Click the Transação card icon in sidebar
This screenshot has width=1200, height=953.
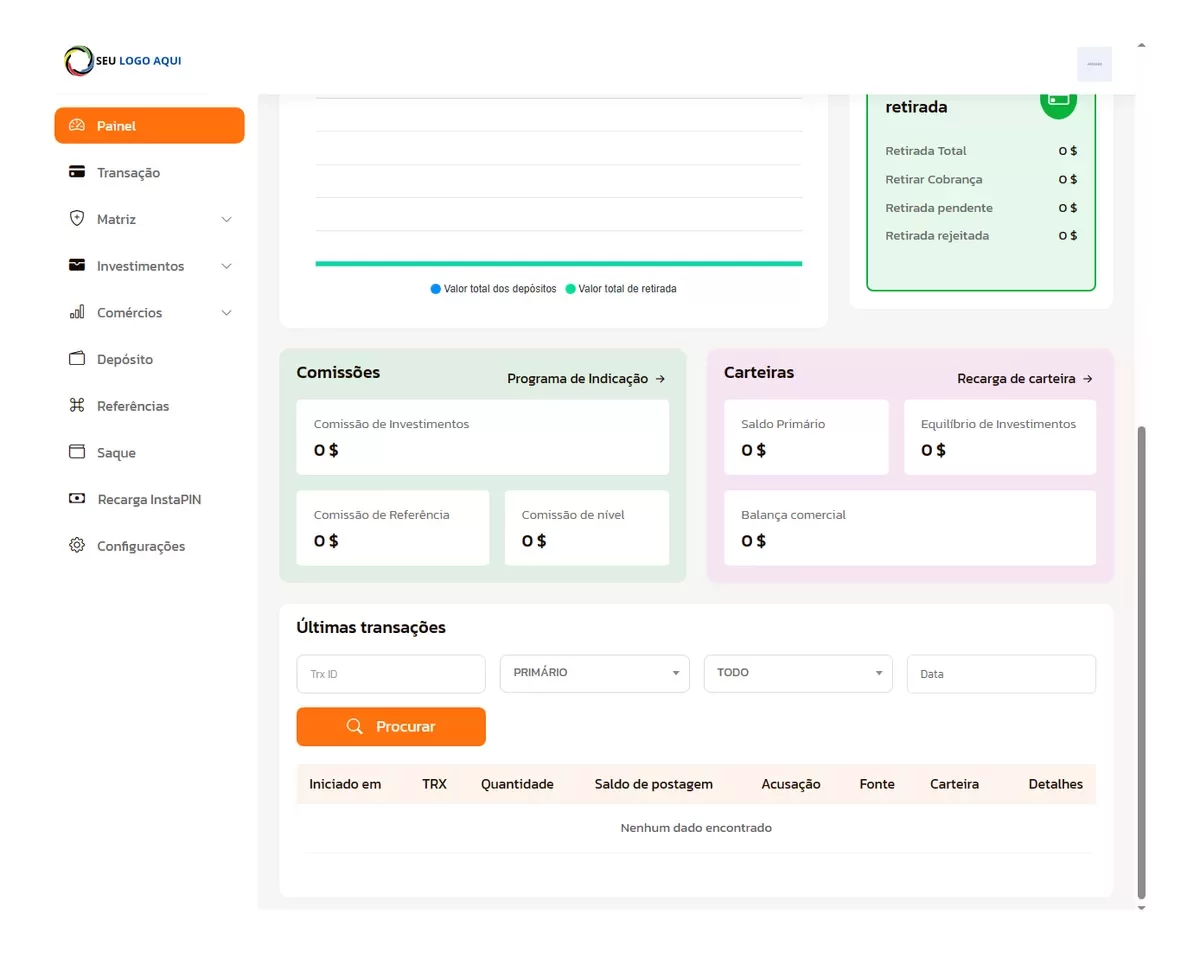click(x=77, y=172)
